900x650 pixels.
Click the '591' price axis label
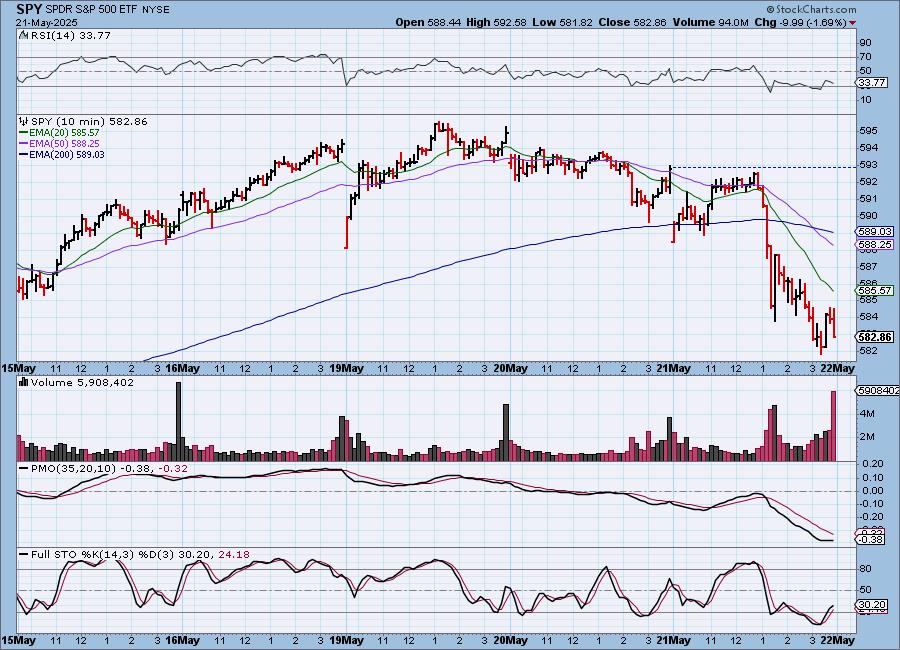[x=868, y=199]
